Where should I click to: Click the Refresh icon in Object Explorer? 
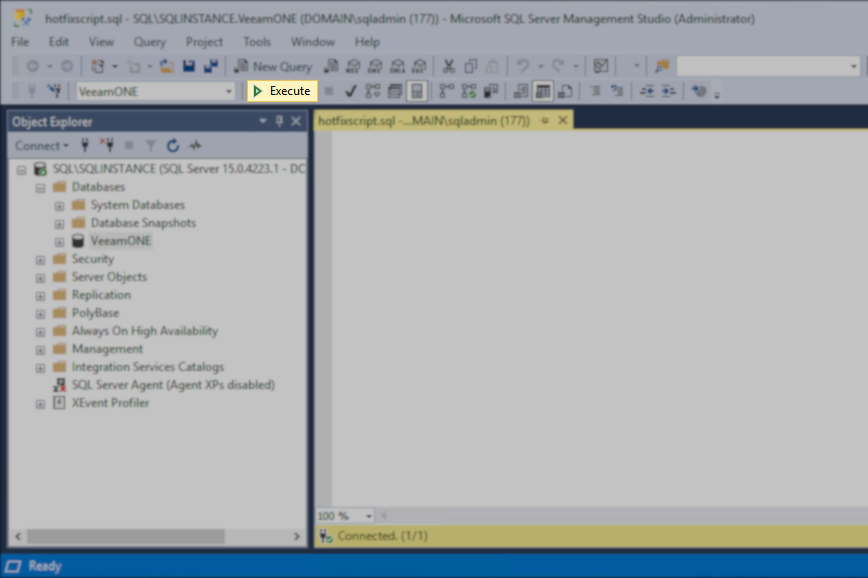pyautogui.click(x=173, y=146)
